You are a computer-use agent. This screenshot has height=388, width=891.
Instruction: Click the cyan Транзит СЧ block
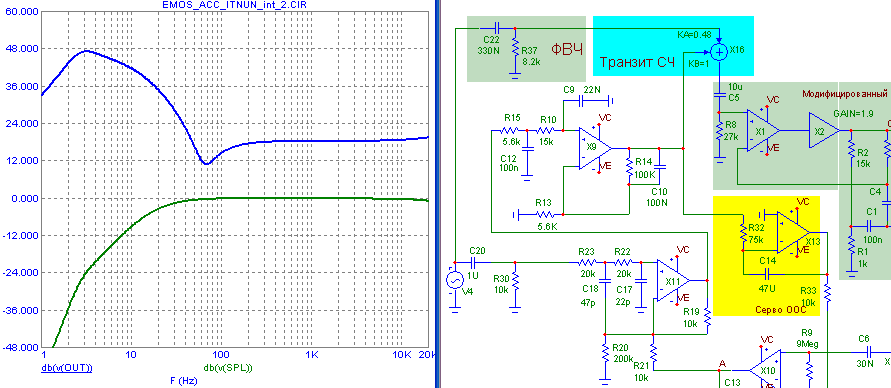click(673, 46)
